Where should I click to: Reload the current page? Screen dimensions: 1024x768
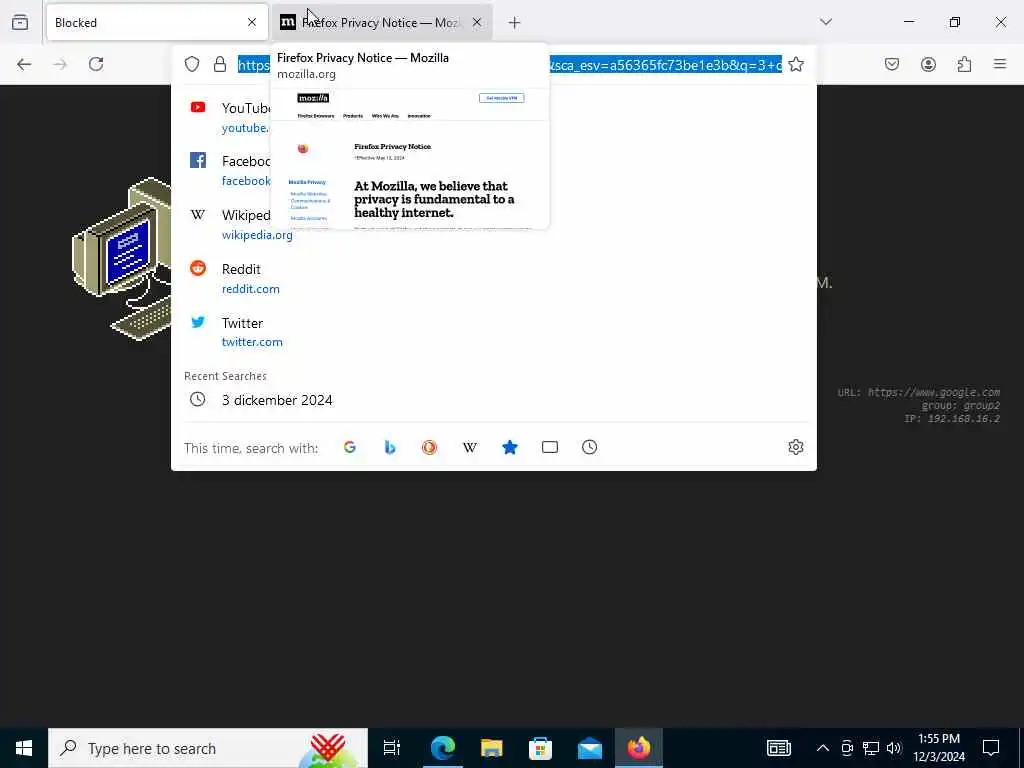click(96, 64)
